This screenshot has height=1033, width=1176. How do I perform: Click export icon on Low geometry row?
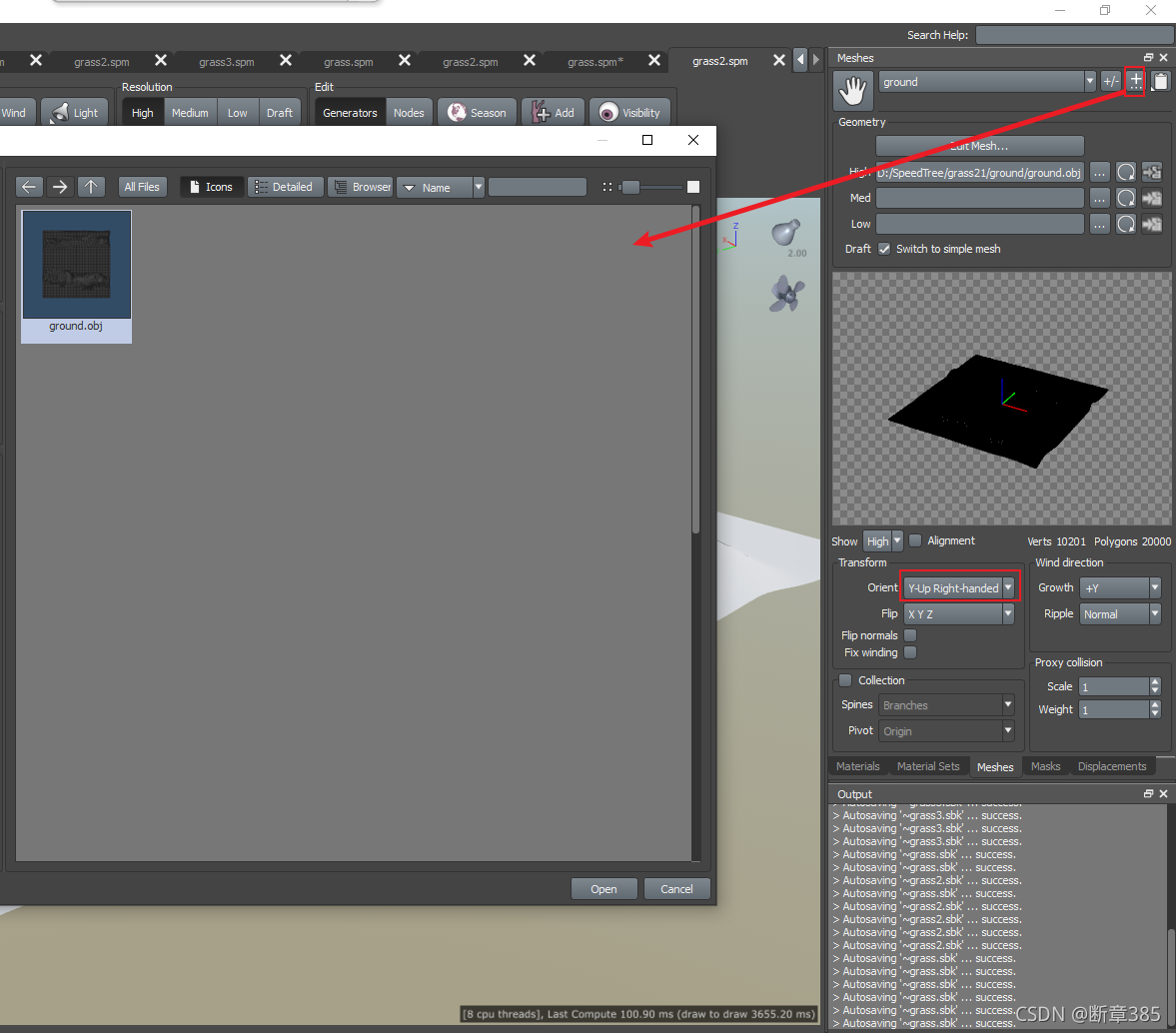click(1151, 225)
